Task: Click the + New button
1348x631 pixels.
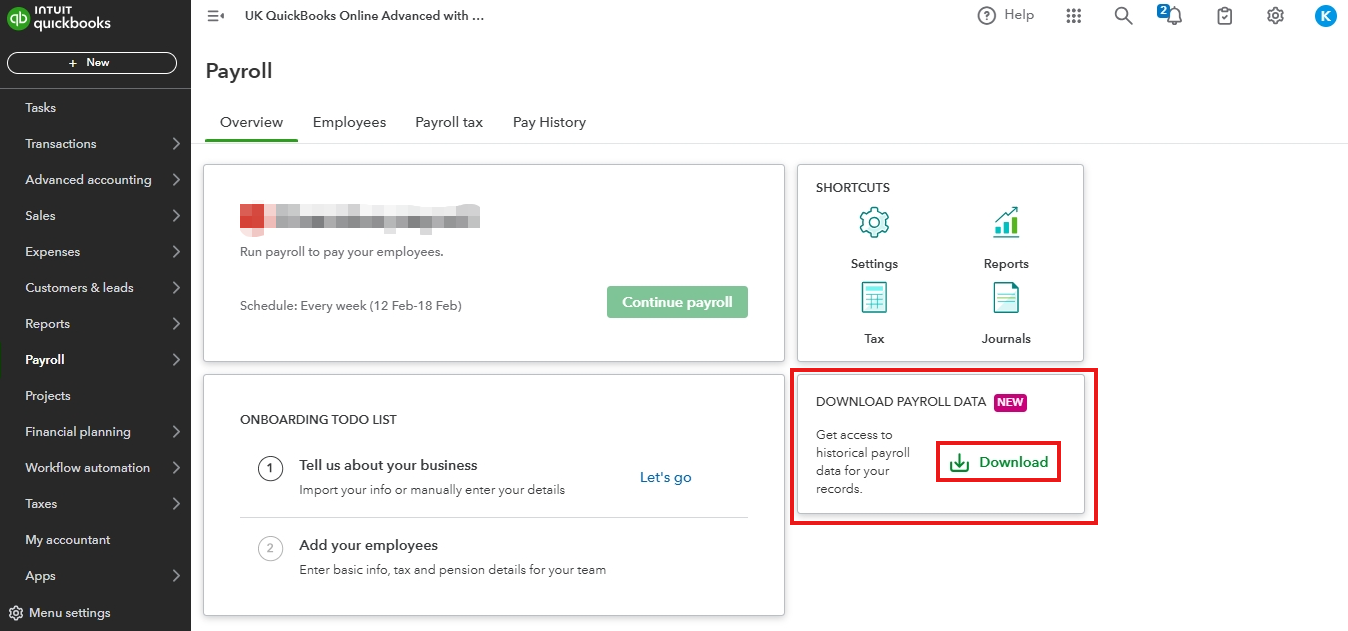Action: [x=92, y=63]
